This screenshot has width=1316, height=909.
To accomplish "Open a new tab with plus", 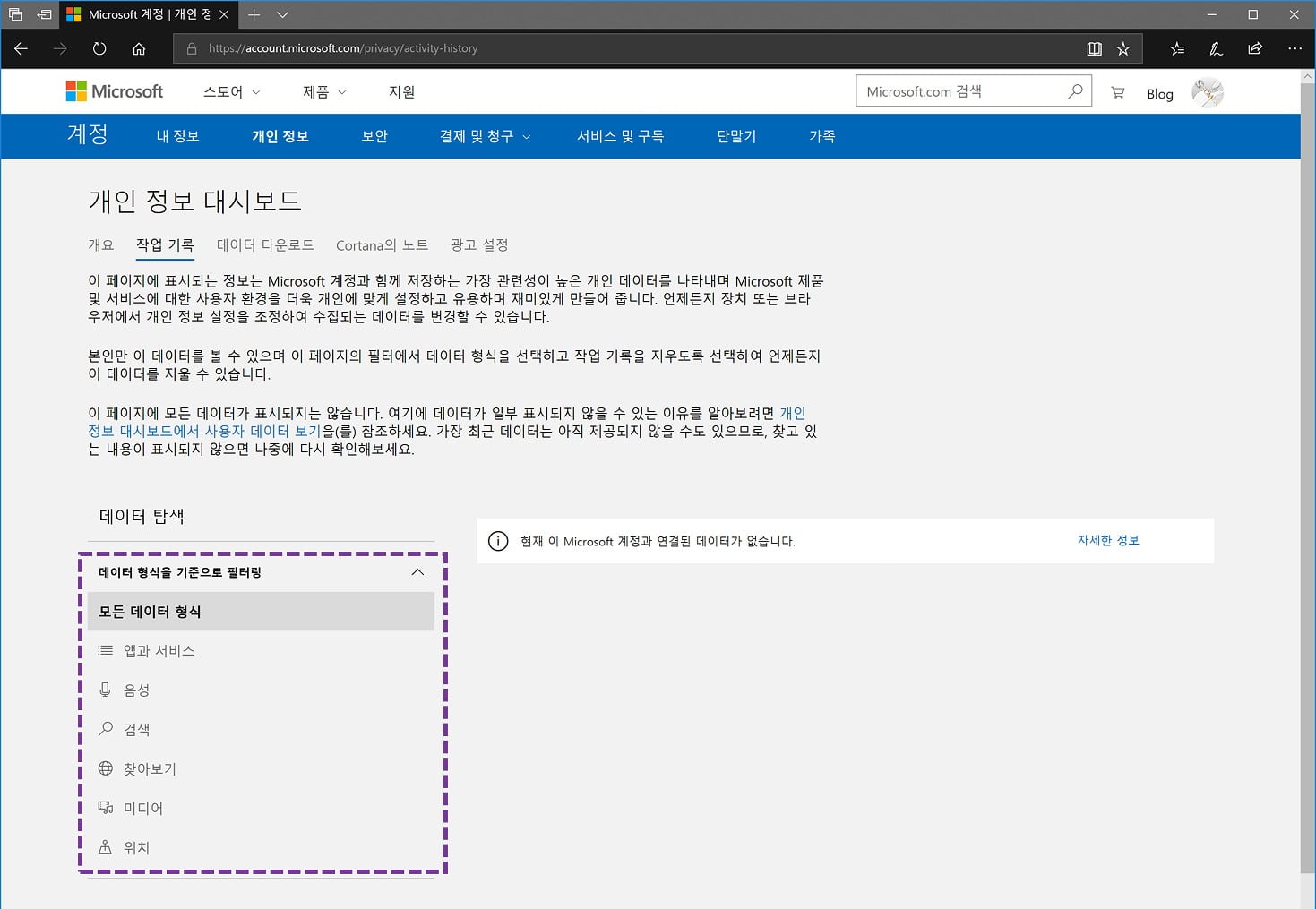I will tap(254, 14).
